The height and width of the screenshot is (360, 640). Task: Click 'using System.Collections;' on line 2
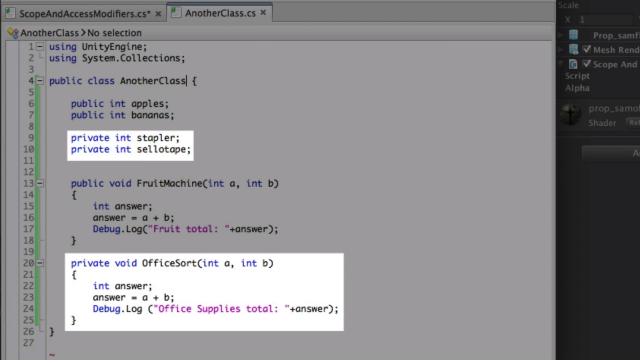pyautogui.click(x=117, y=58)
